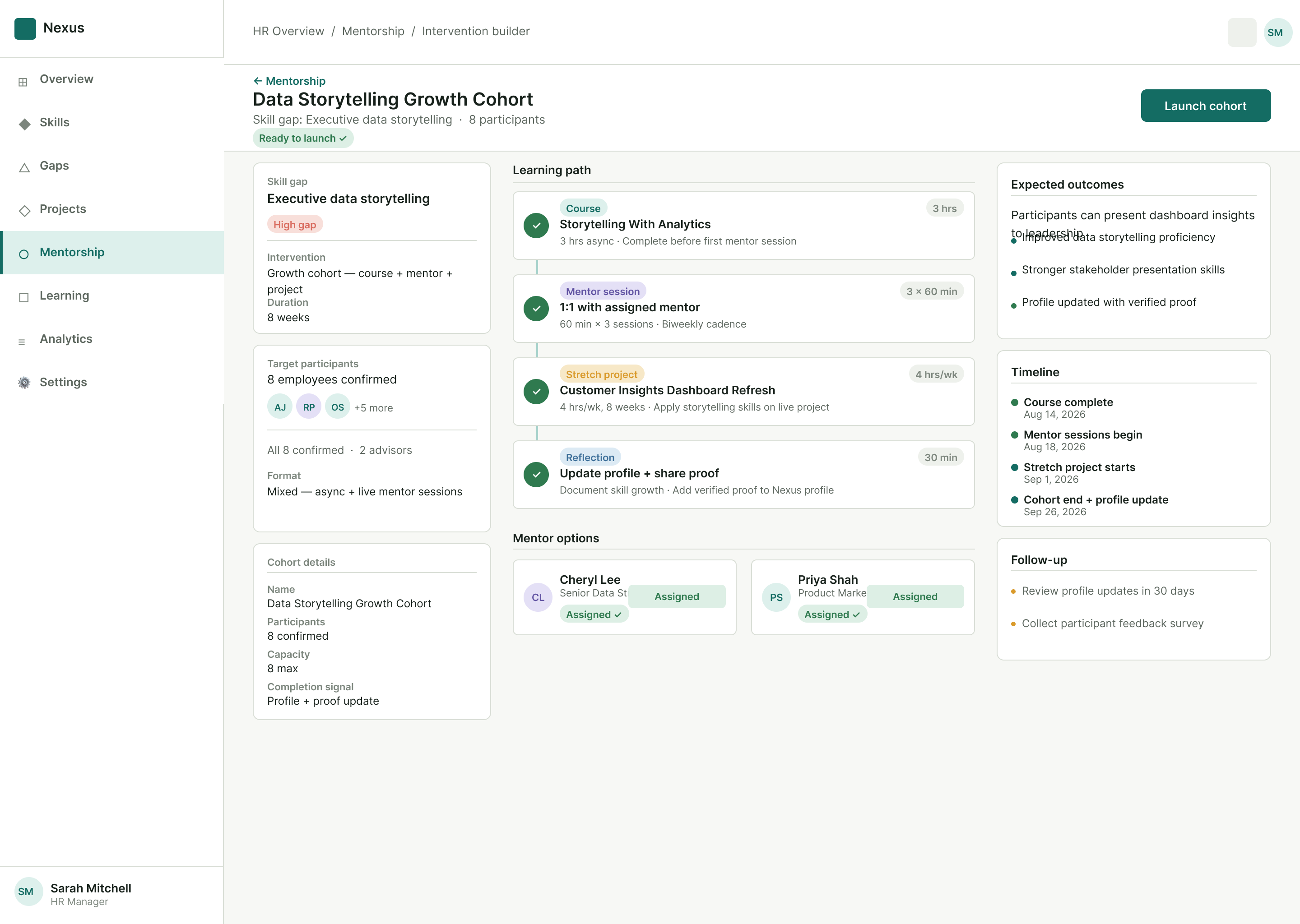
Task: Click the Assigned button for Priya Shah
Action: click(x=915, y=596)
